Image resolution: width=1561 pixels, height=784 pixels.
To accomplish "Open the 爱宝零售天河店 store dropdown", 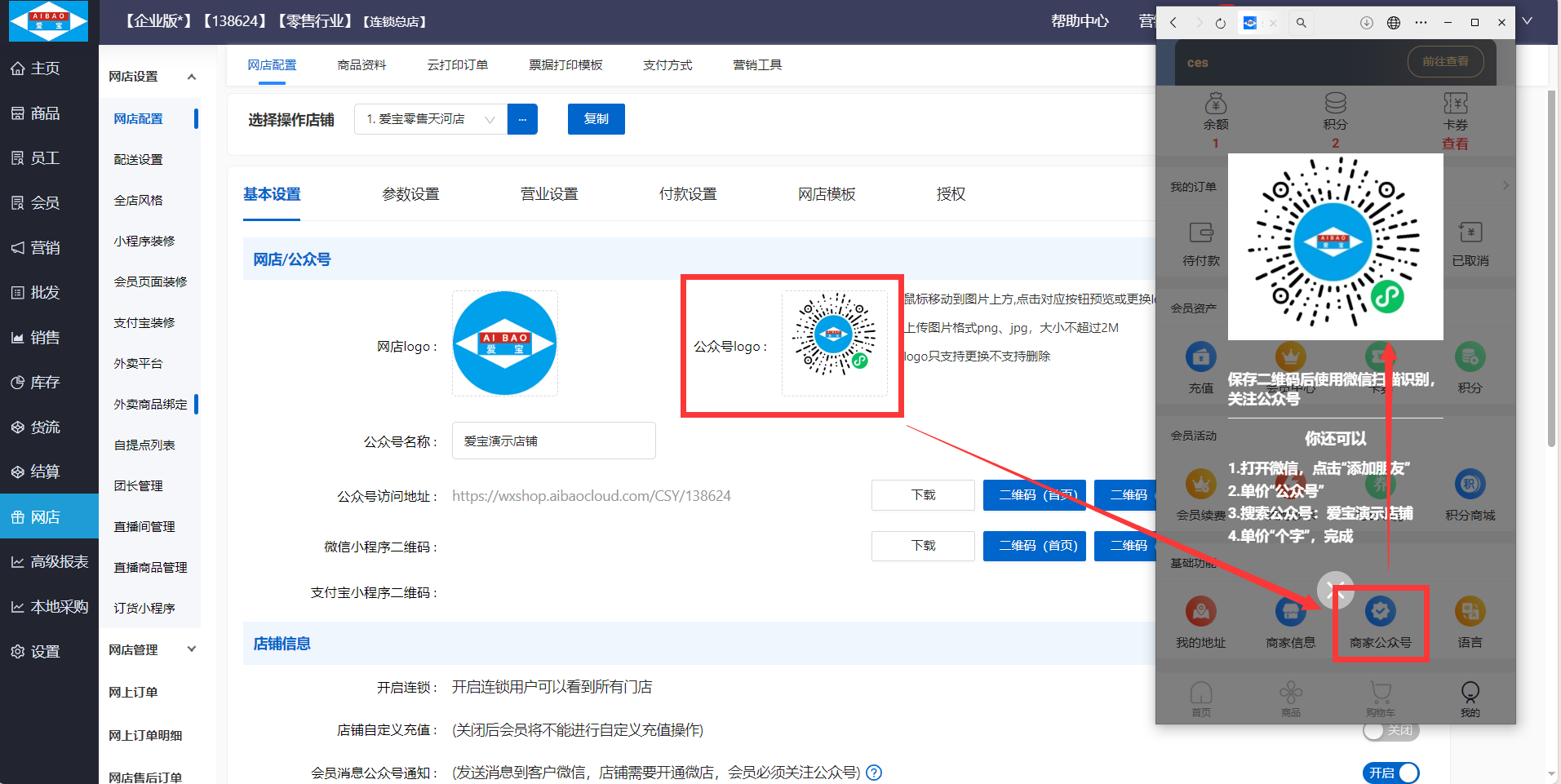I will click(x=431, y=119).
